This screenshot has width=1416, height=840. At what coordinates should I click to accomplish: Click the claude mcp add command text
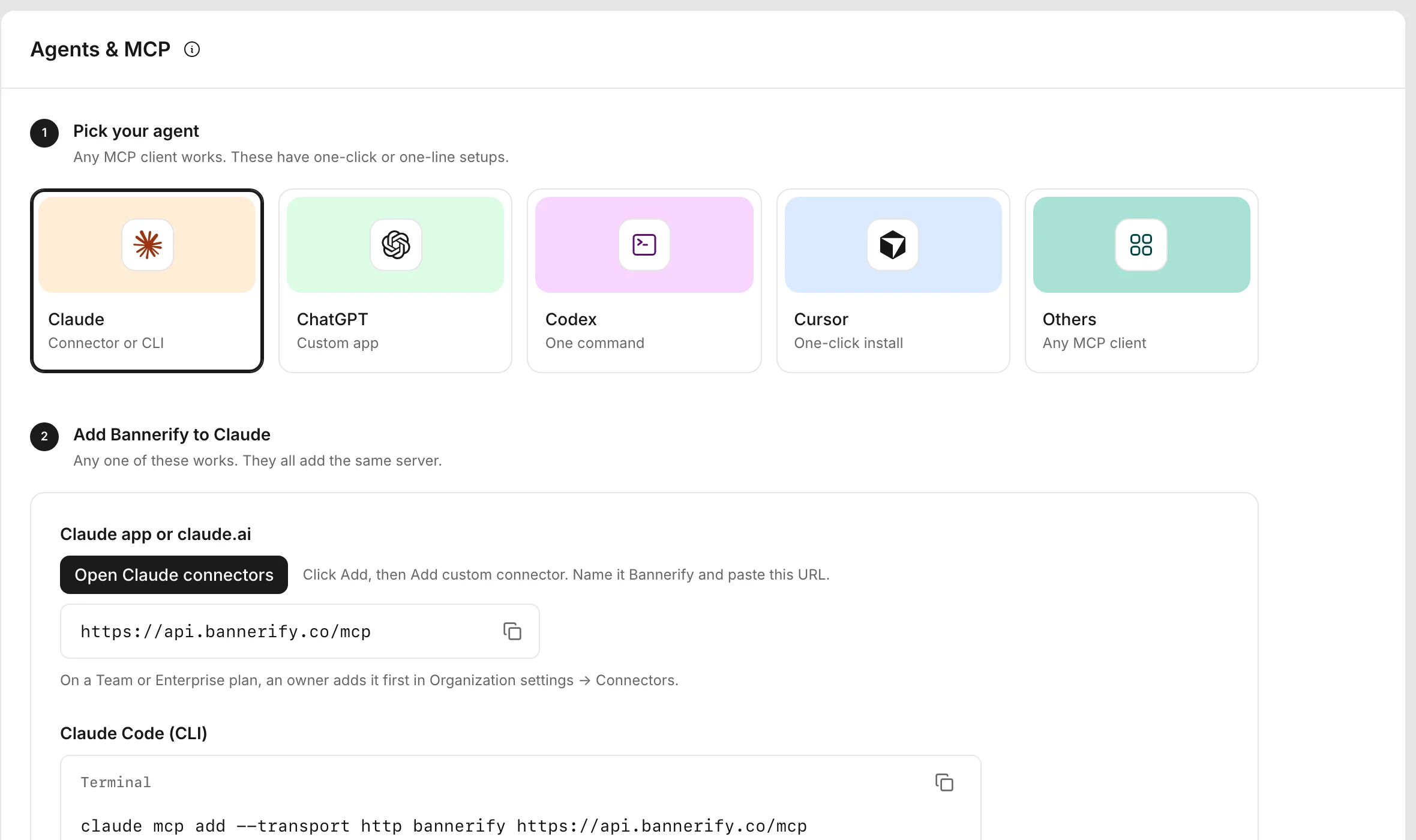click(444, 826)
